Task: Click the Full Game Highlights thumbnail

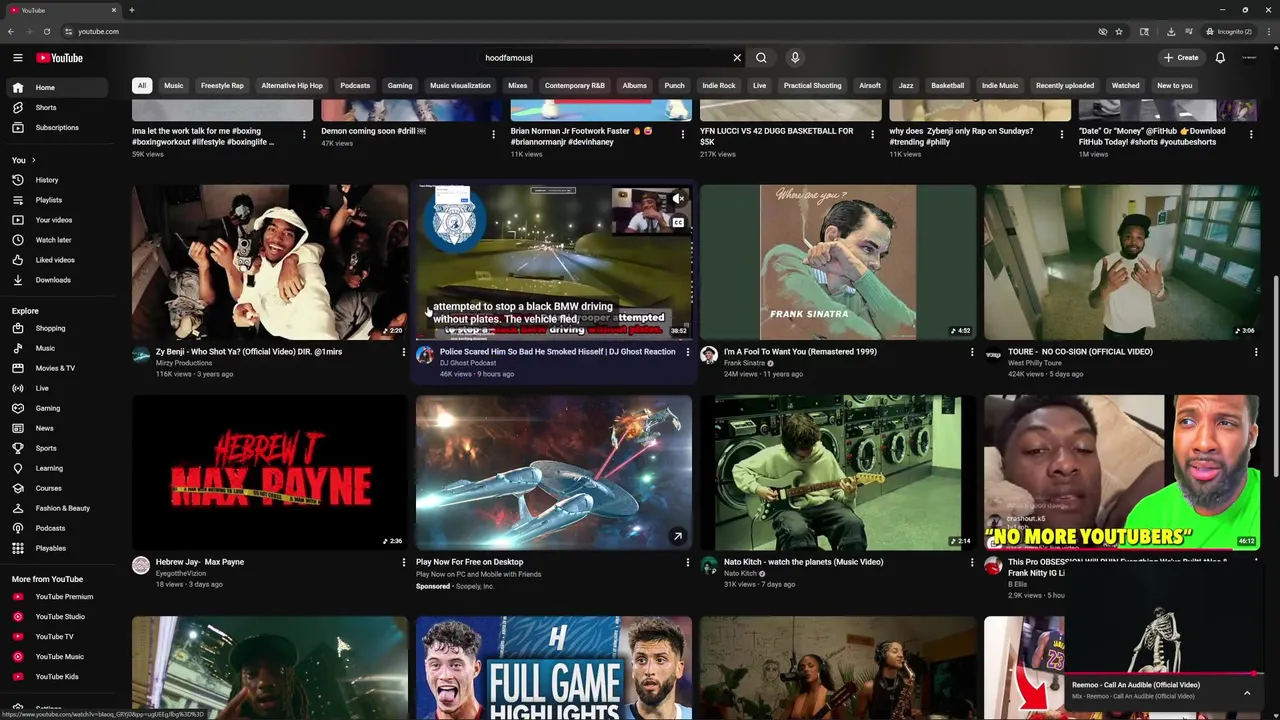Action: click(554, 668)
